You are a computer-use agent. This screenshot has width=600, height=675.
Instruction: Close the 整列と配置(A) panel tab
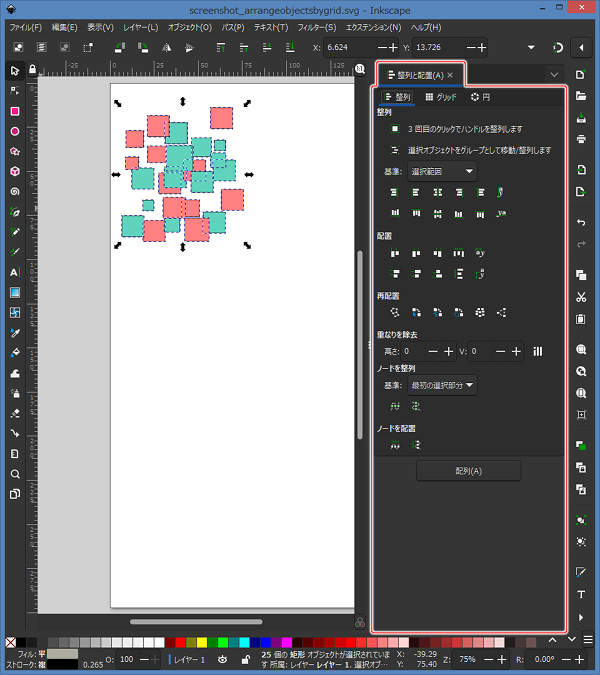click(450, 75)
